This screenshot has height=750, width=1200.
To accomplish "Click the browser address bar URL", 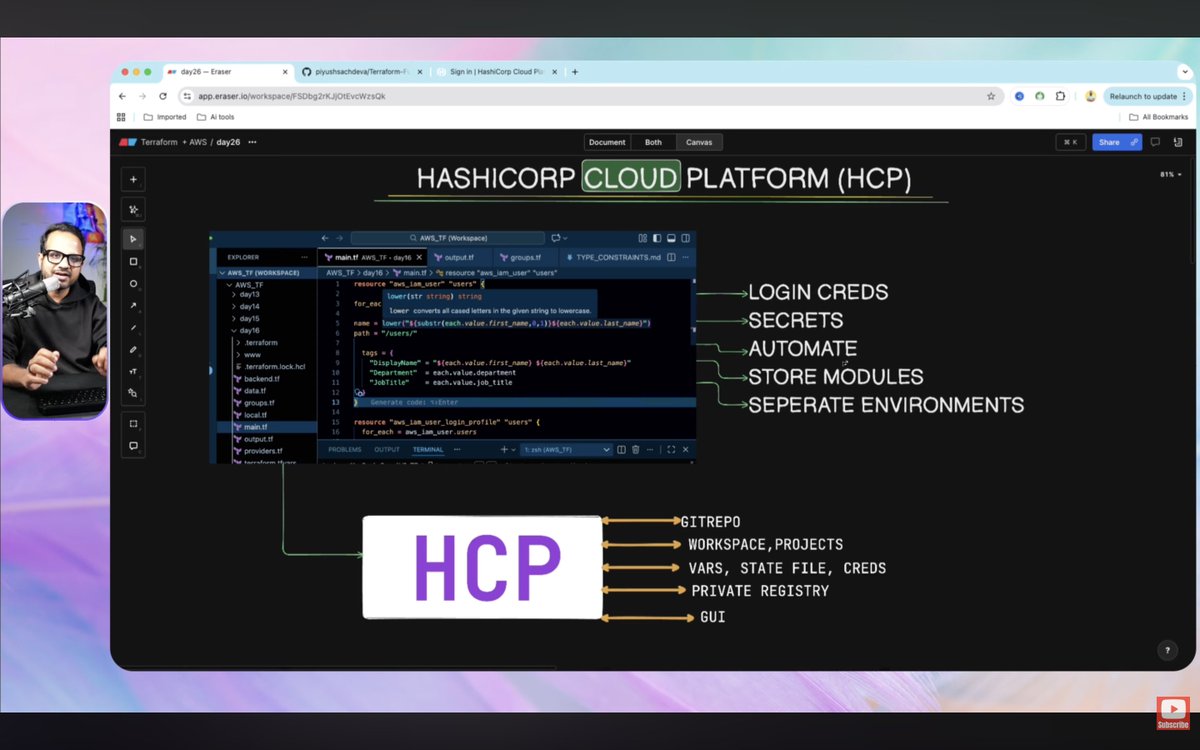I will click(x=291, y=96).
